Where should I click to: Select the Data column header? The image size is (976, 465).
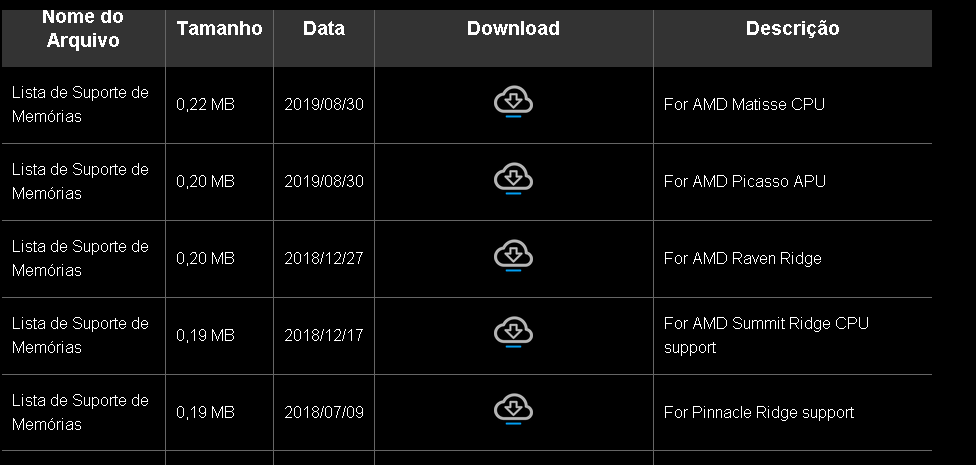324,29
